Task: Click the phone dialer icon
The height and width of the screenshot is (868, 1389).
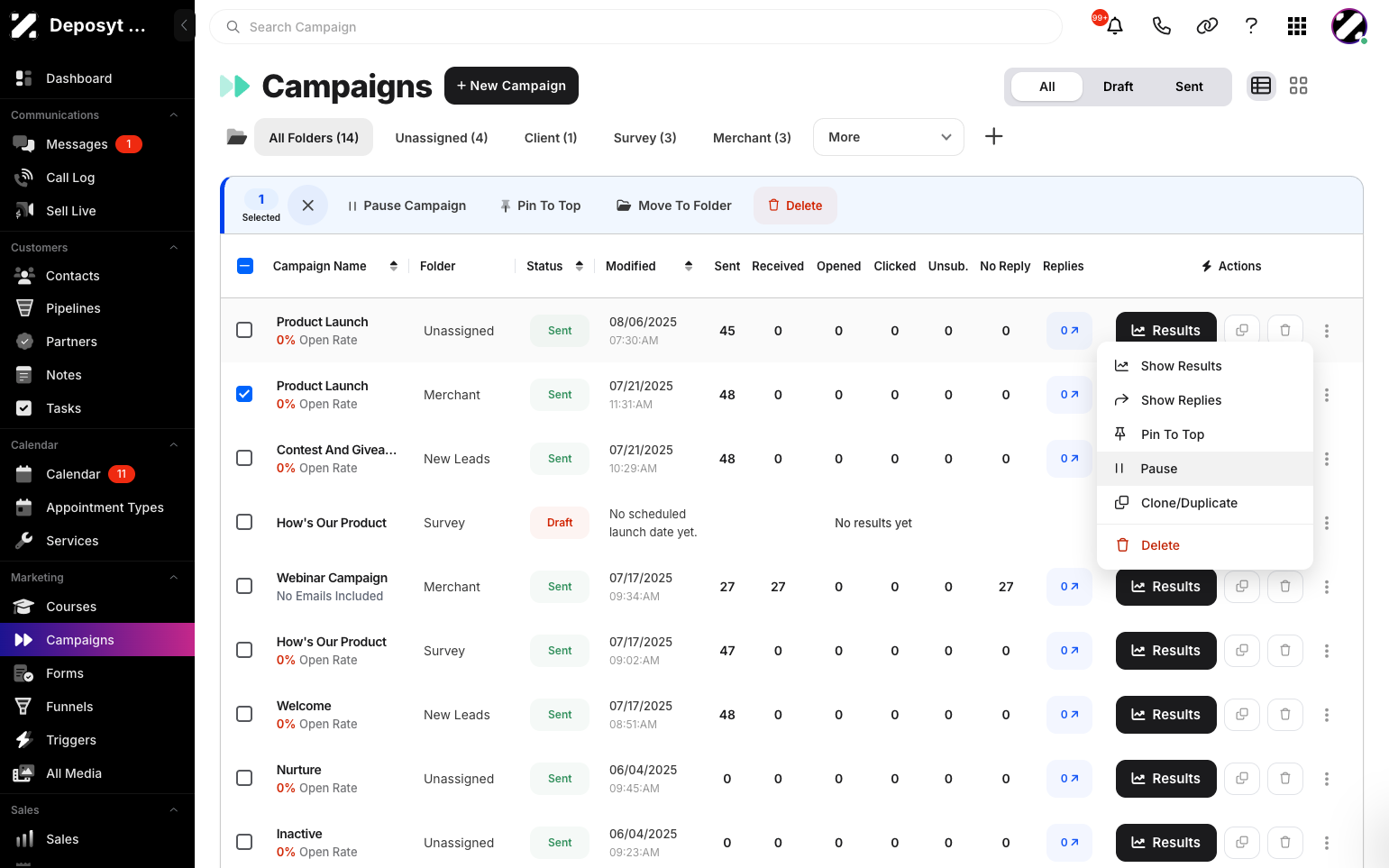Action: coord(1161,26)
